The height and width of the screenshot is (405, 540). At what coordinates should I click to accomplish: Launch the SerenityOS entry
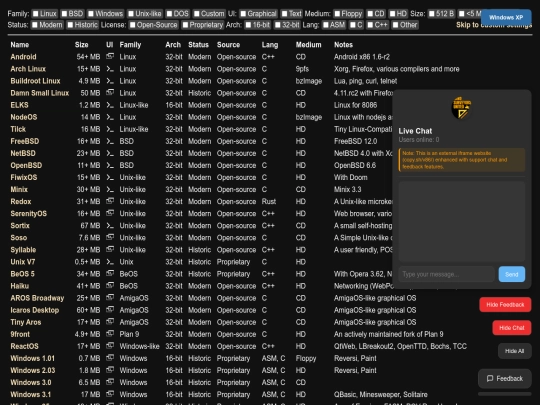coord(29,214)
